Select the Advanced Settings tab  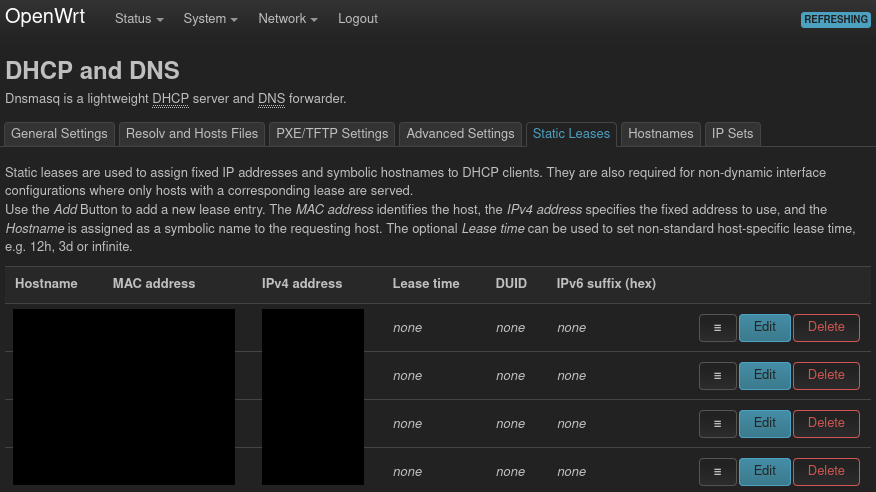(x=460, y=134)
